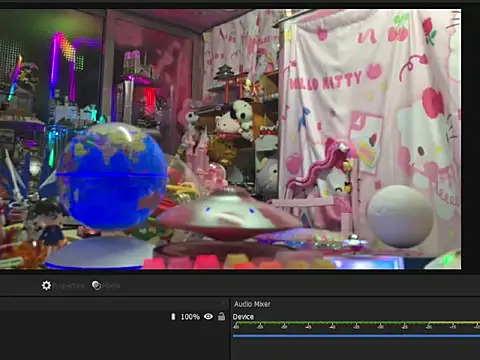Click the Sources dock float icon

[x=223, y=303]
